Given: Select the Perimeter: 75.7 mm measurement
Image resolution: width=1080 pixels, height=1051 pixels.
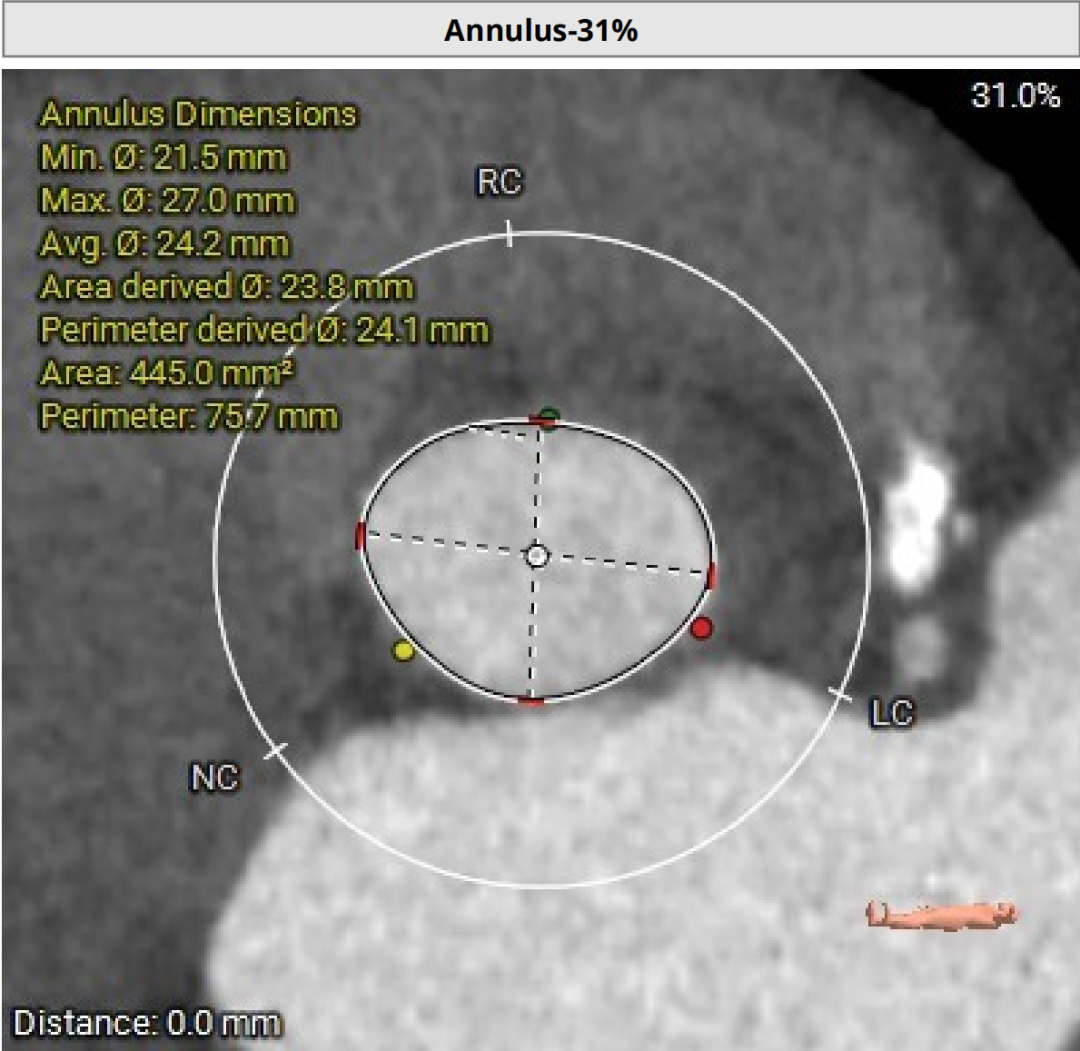Looking at the screenshot, I should click(x=189, y=415).
